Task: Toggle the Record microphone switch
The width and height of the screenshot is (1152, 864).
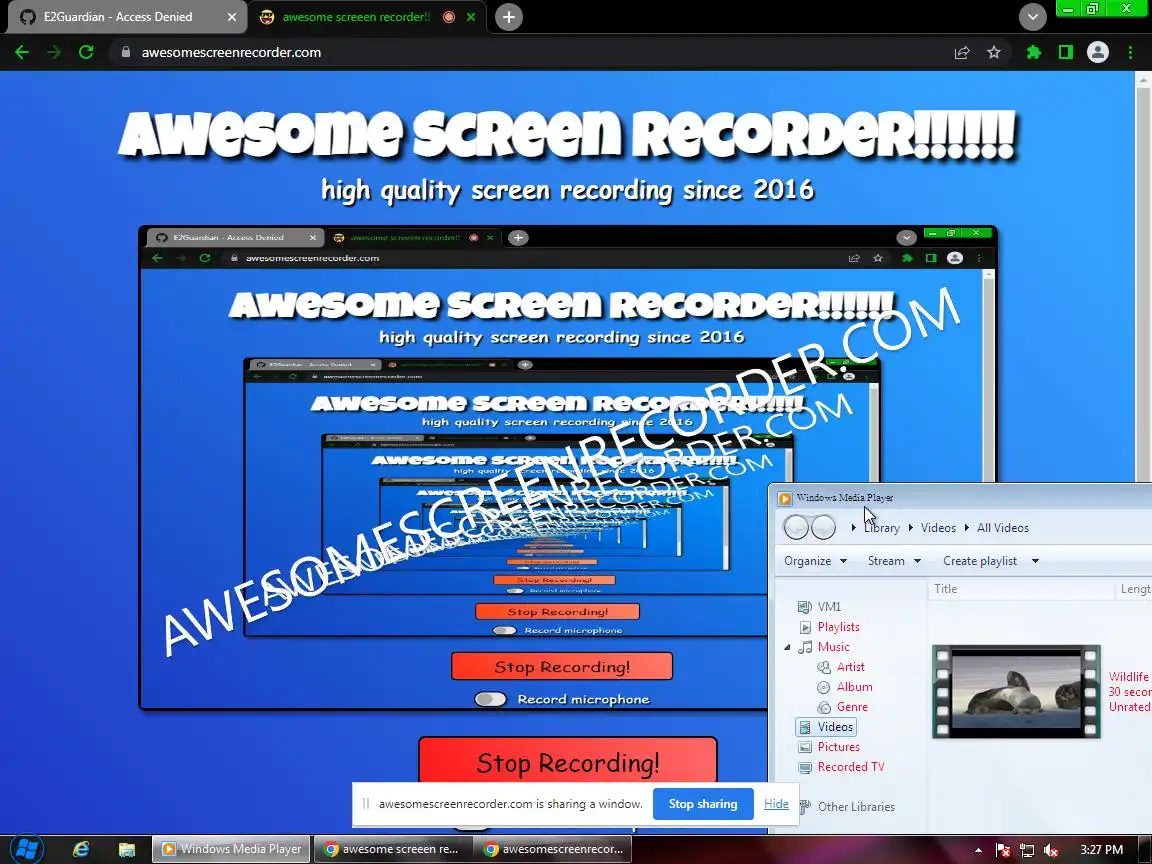Action: tap(490, 699)
